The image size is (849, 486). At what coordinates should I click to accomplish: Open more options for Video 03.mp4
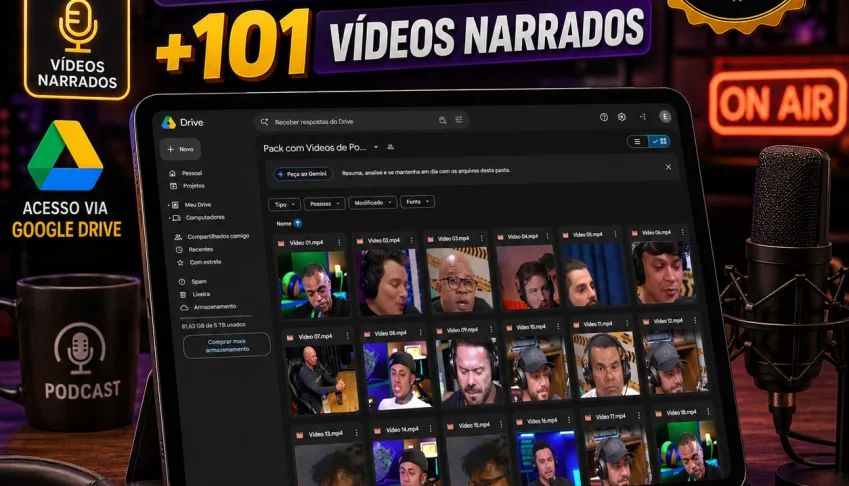click(x=481, y=238)
